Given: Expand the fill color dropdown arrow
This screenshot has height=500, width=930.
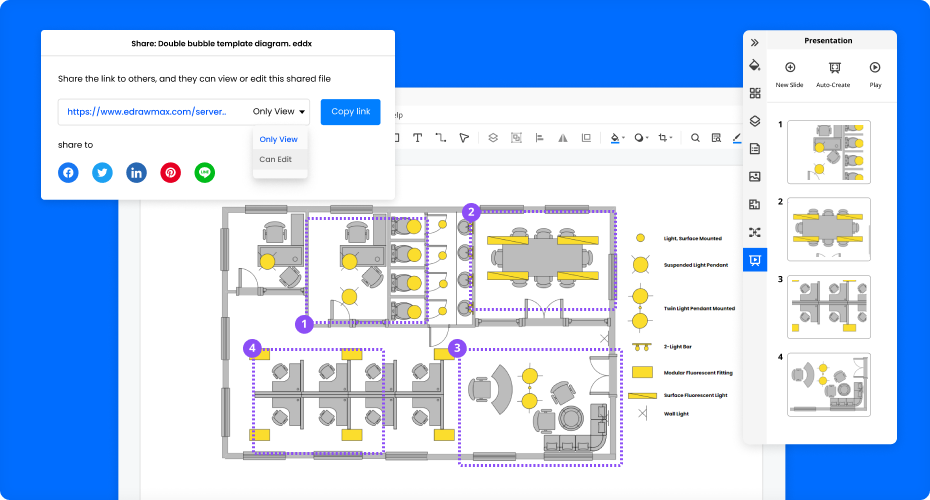Looking at the screenshot, I should point(624,139).
